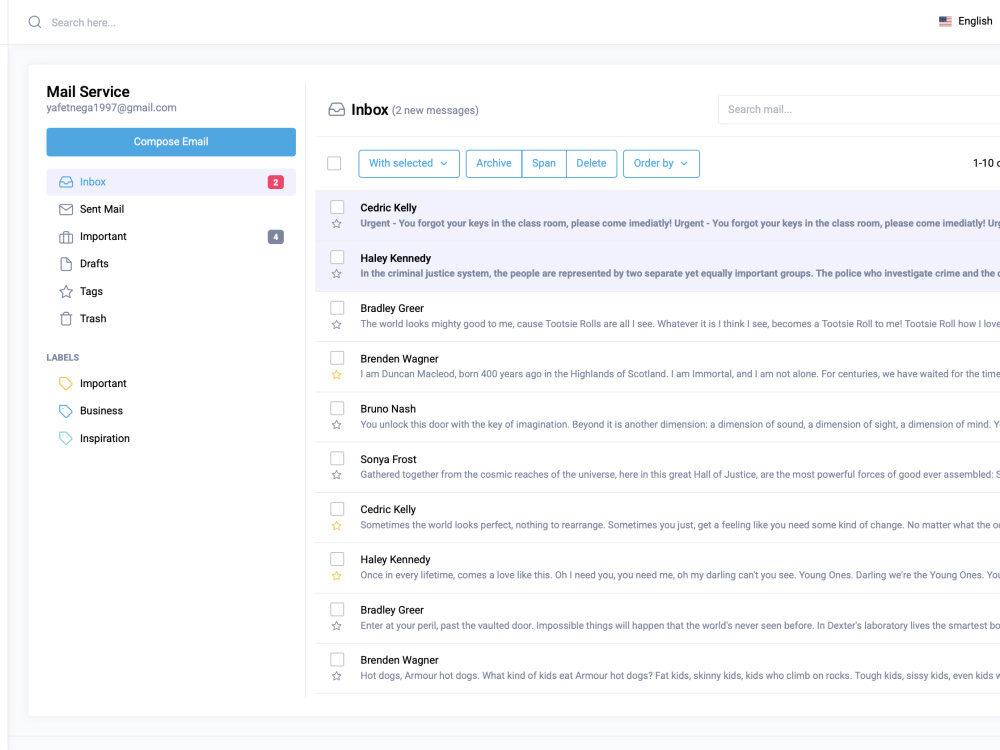
Task: Star Bradley Greer's Dexter's laboratory email
Action: (337, 626)
